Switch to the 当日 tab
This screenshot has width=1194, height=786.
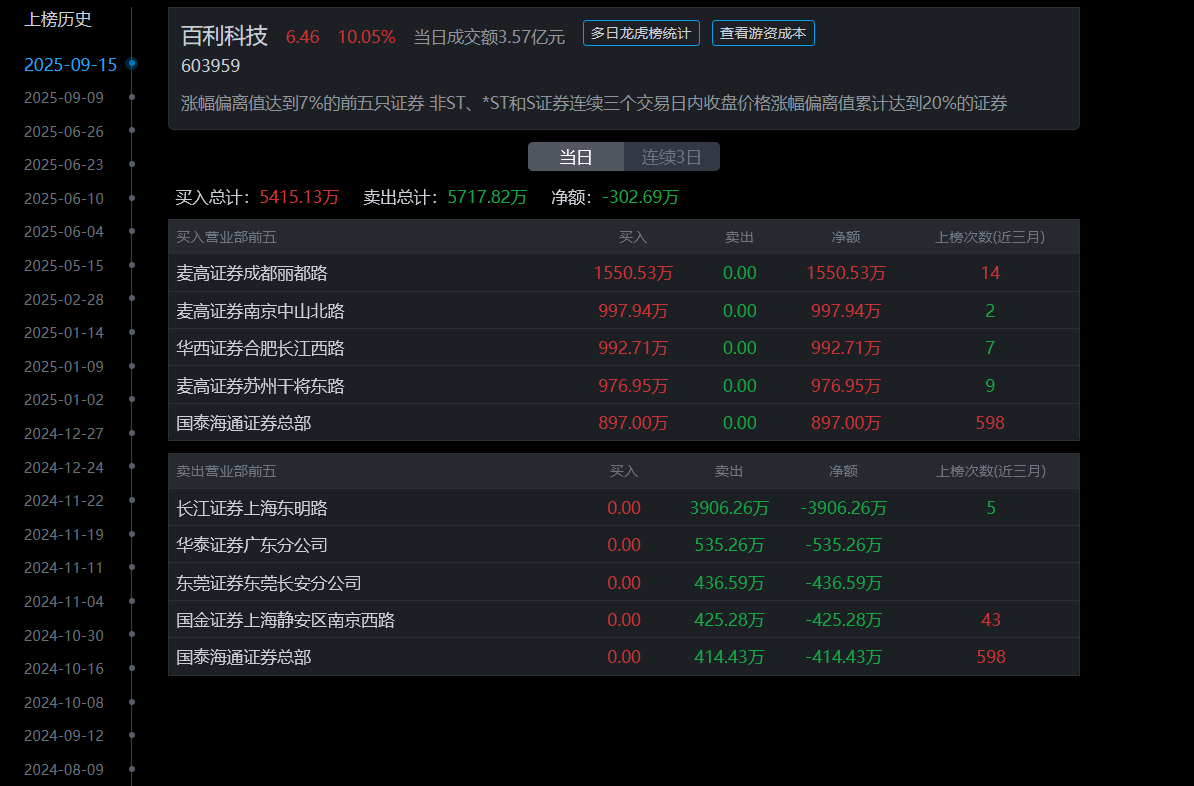click(x=576, y=157)
